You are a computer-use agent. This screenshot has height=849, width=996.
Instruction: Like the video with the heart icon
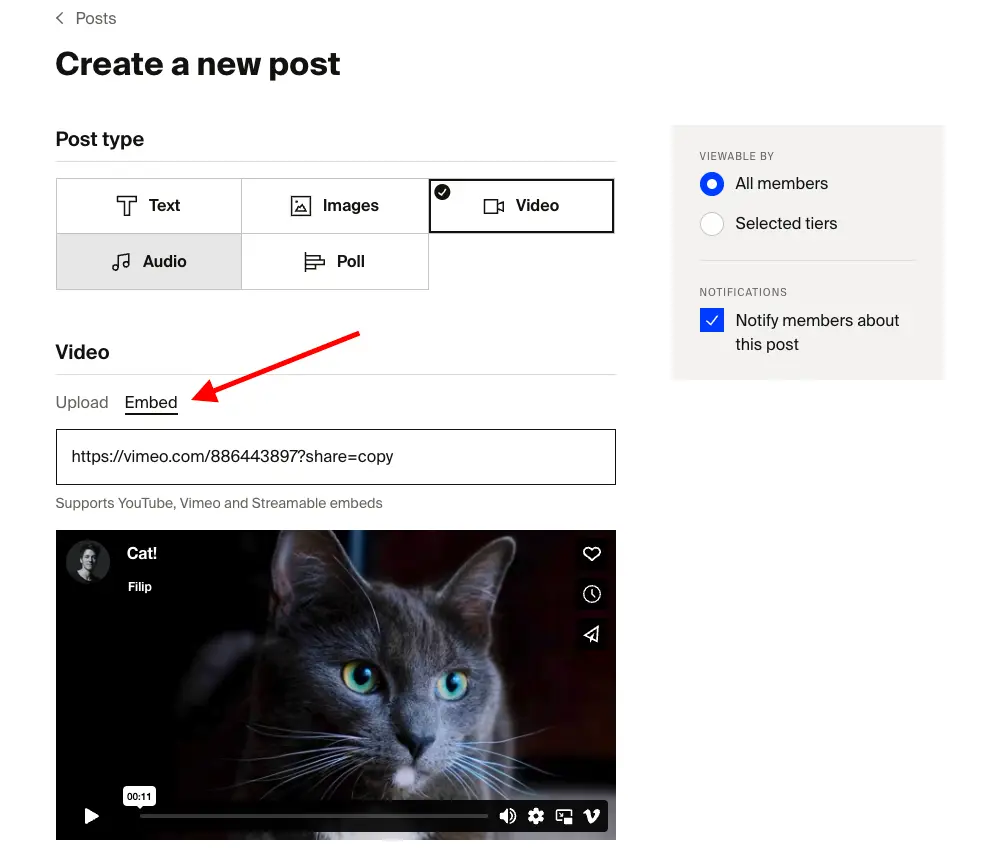(x=592, y=554)
